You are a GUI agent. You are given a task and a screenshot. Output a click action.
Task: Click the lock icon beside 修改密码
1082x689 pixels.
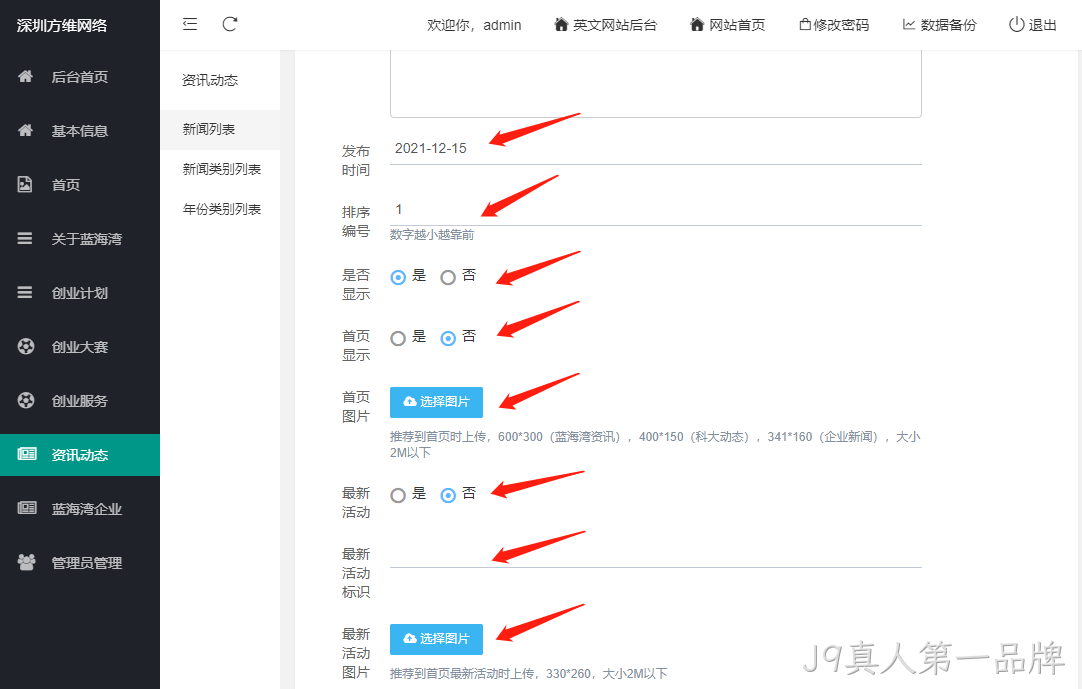pos(805,25)
